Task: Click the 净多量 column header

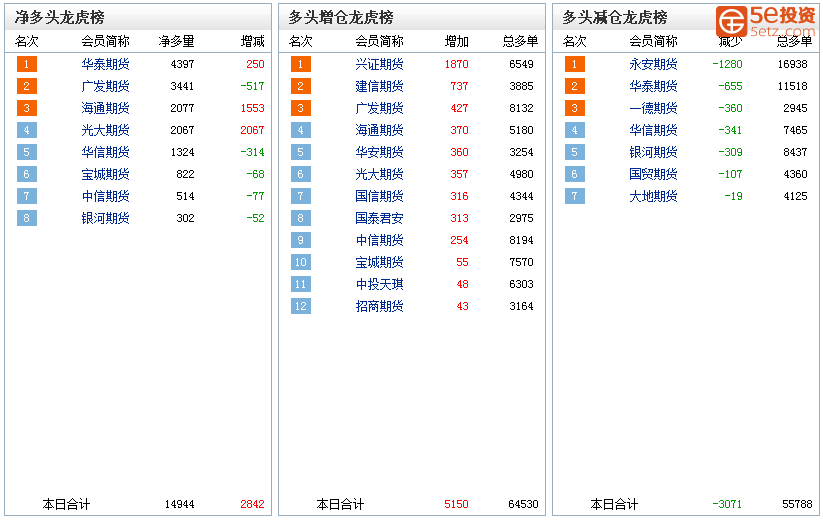Action: pos(176,41)
